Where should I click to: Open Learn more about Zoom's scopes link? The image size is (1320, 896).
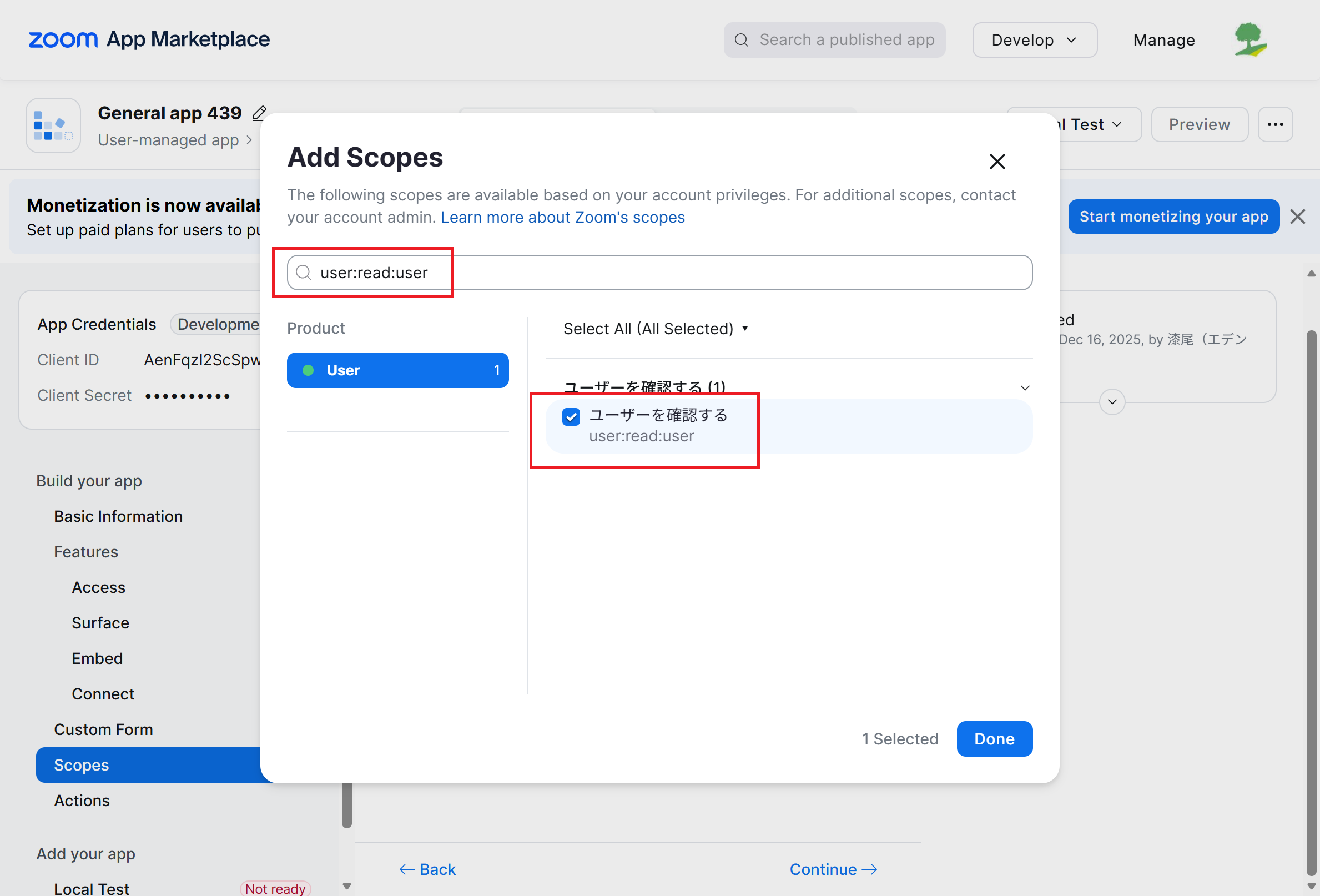pos(562,217)
